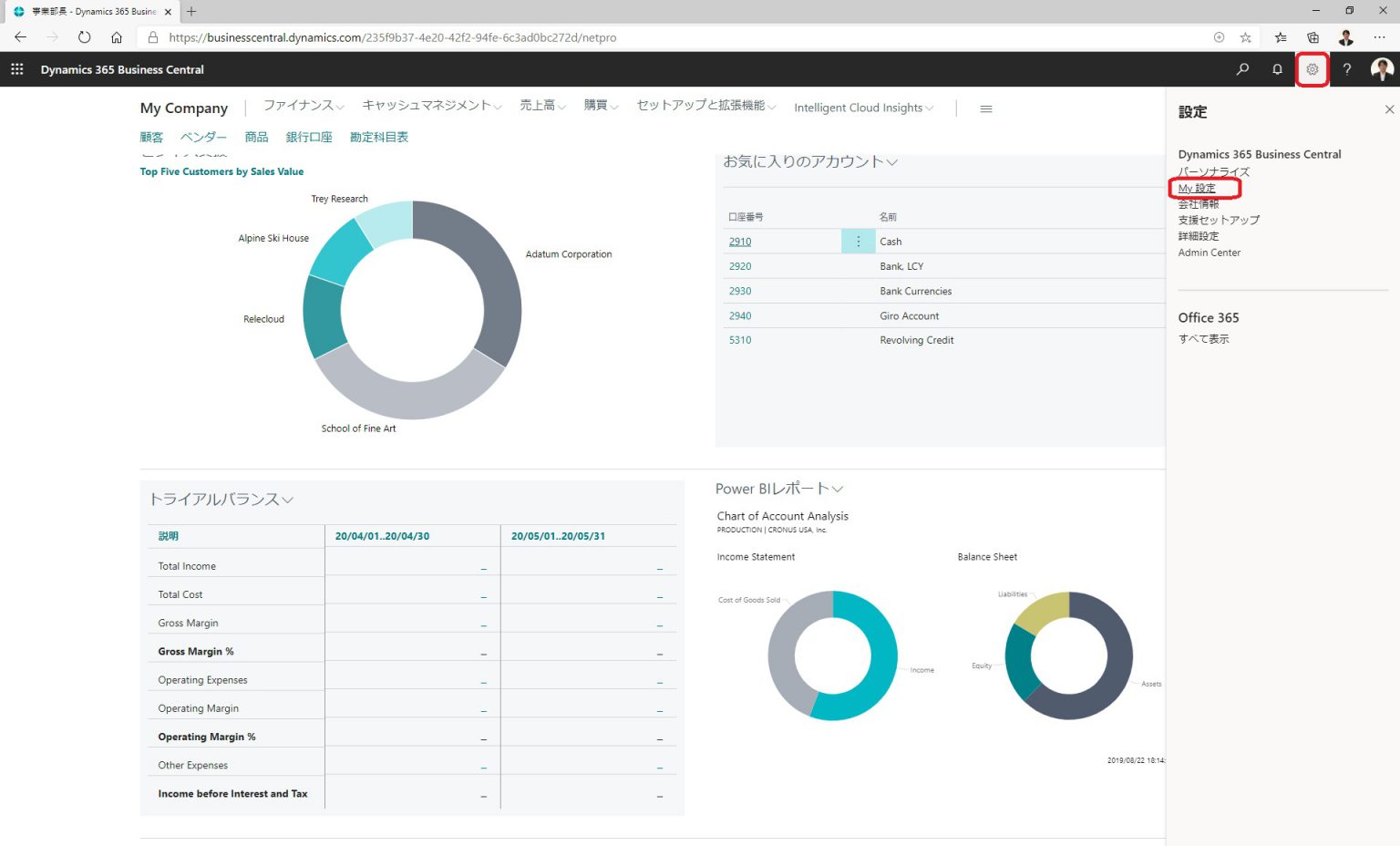Open the ベンダー link
Viewport: 1400px width, 846px height.
pyautogui.click(x=203, y=137)
